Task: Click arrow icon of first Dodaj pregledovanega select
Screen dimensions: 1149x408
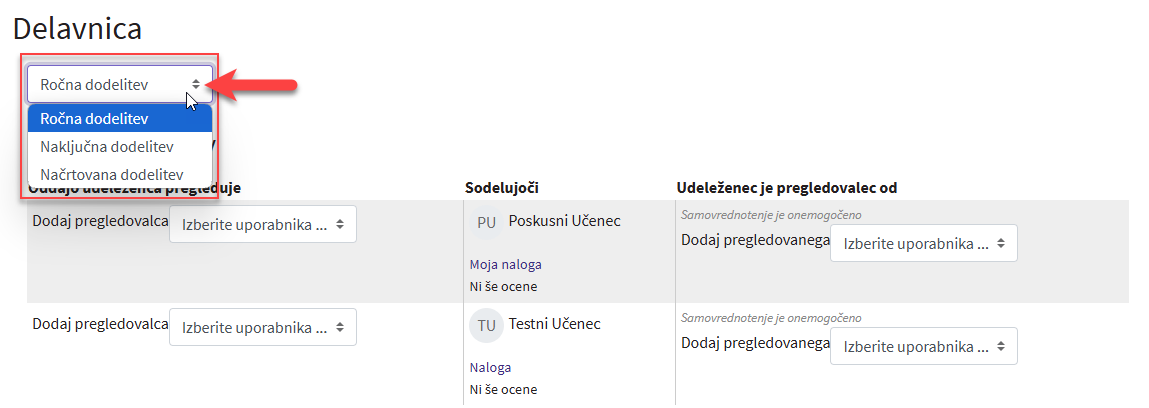Action: (x=1000, y=243)
